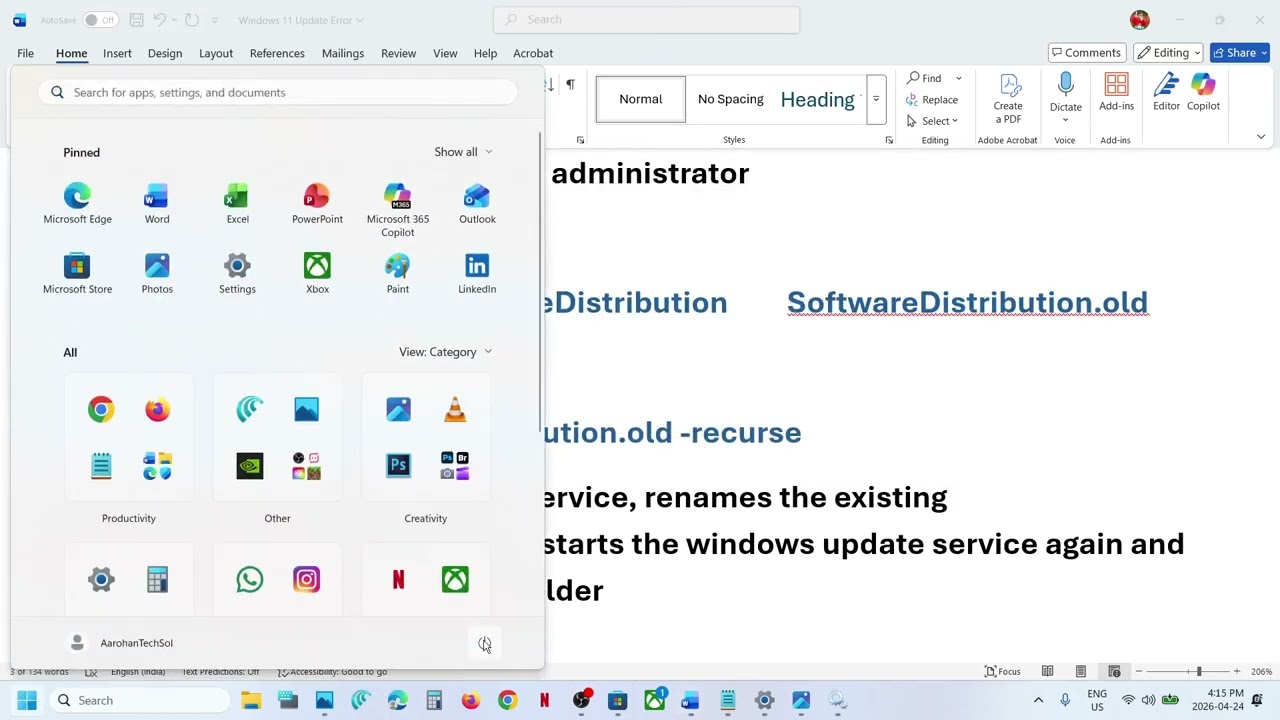Open Excel in Start menu pinned section
Viewport: 1280px width, 720px height.
(x=237, y=204)
